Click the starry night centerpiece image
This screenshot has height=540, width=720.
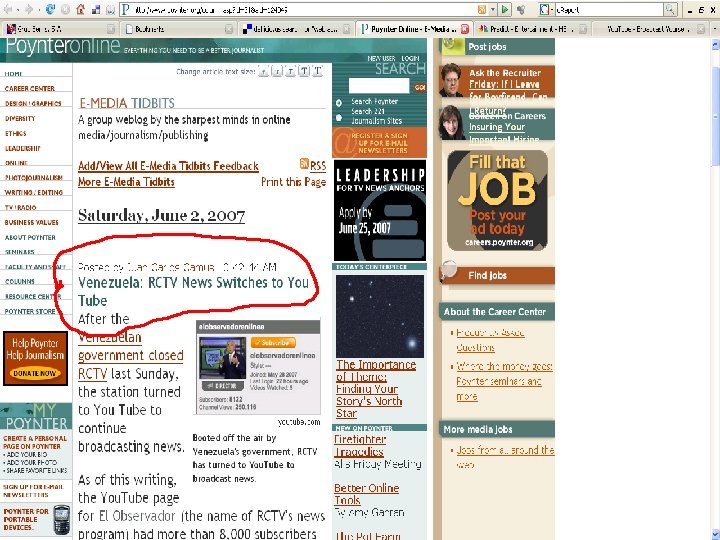coord(380,316)
